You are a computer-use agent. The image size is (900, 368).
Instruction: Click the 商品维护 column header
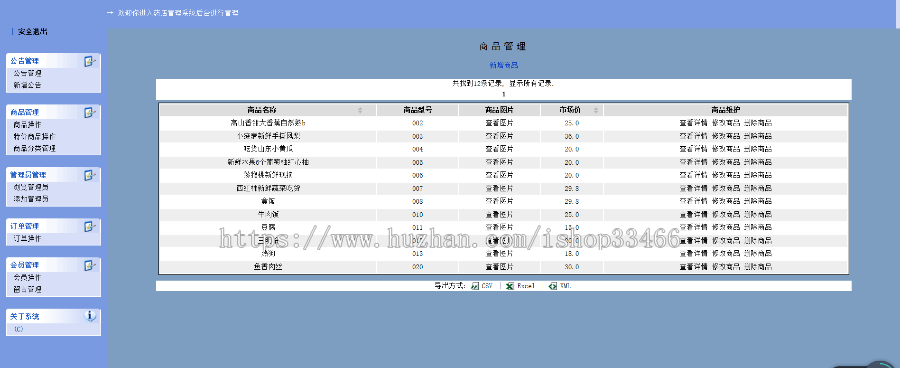(726, 110)
